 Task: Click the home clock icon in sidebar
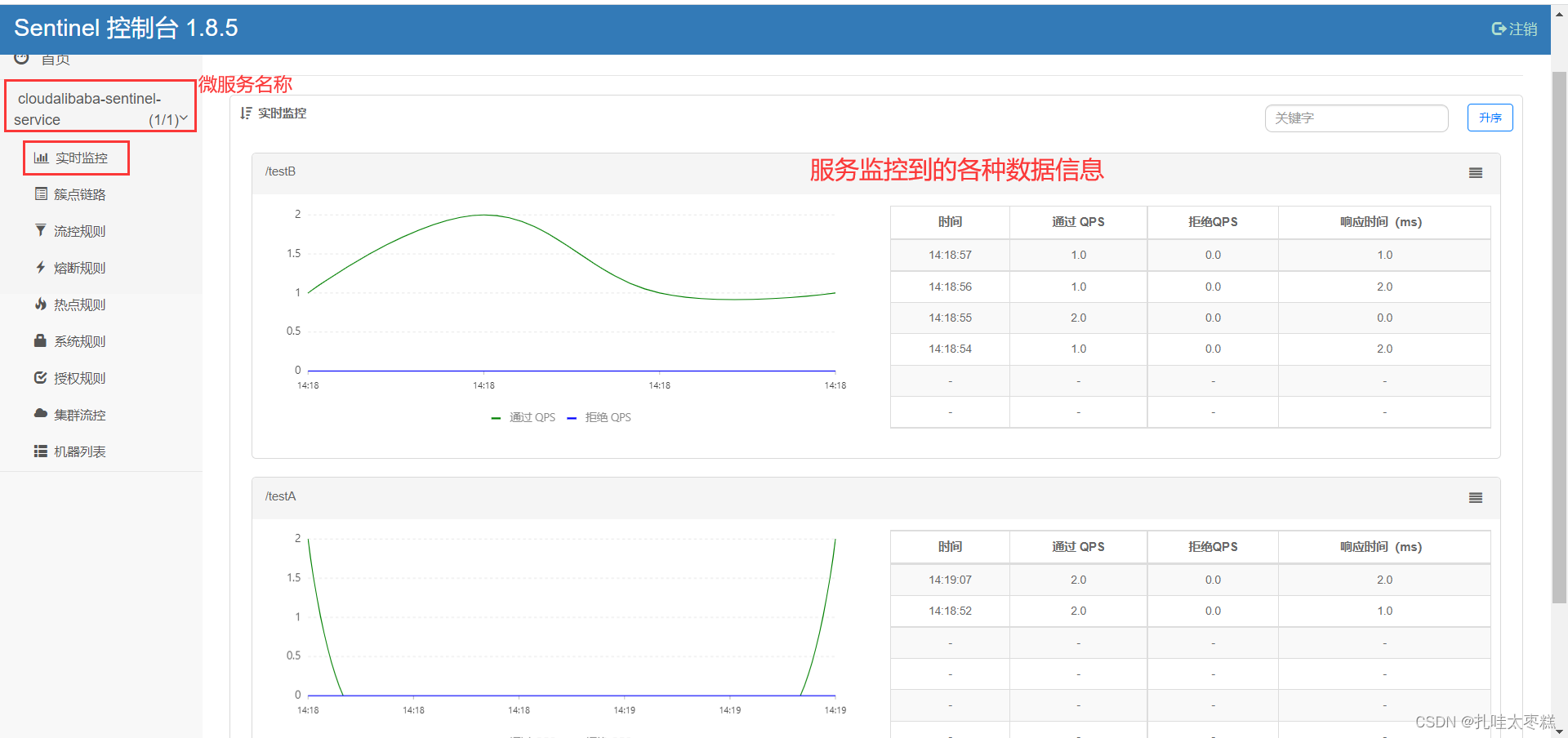(x=22, y=59)
